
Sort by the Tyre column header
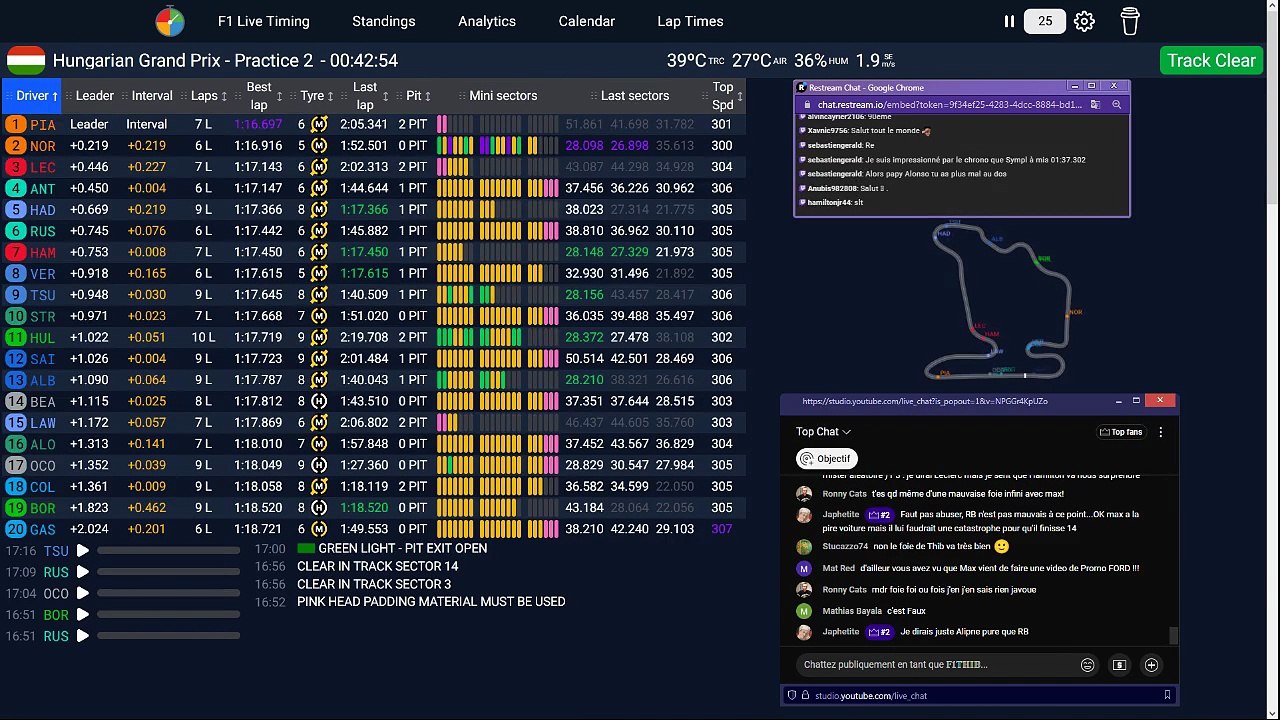[x=318, y=96]
